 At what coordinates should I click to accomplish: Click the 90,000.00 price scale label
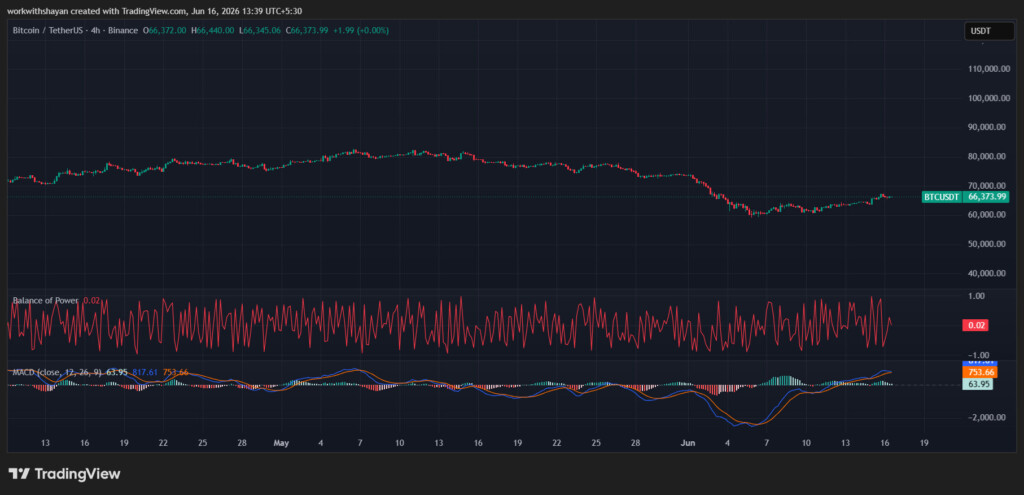(x=989, y=127)
